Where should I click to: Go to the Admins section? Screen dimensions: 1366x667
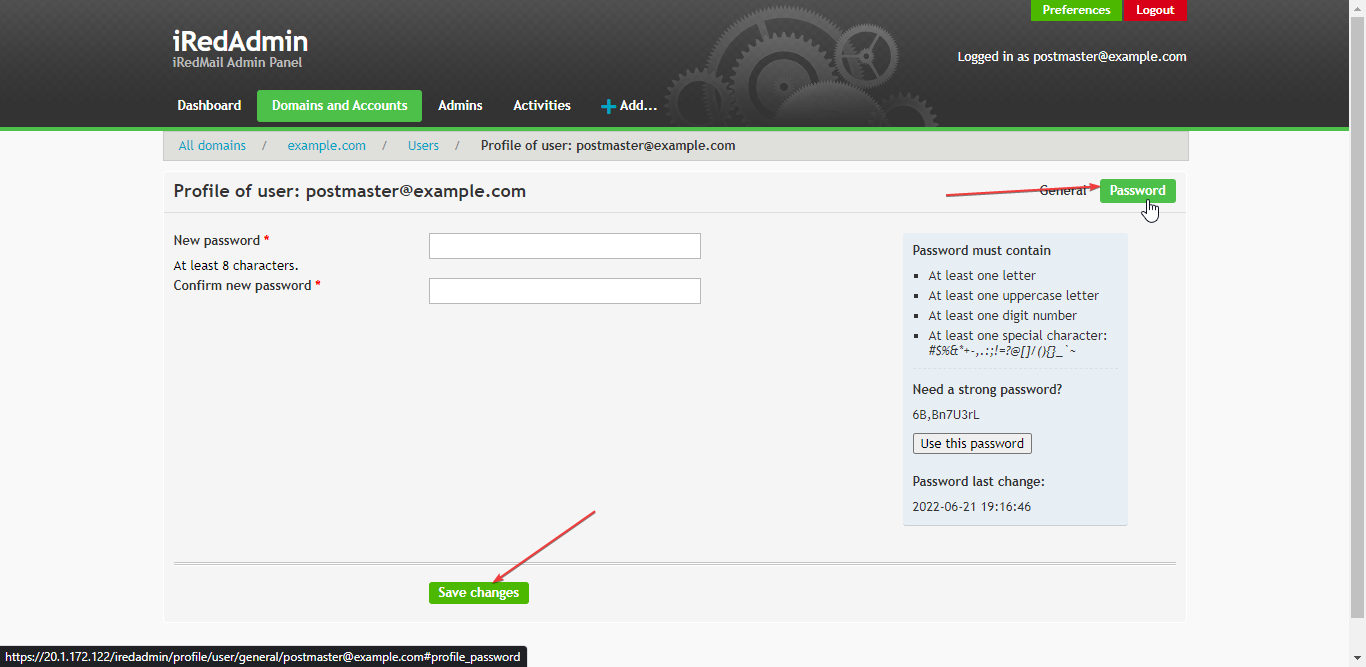click(x=460, y=105)
